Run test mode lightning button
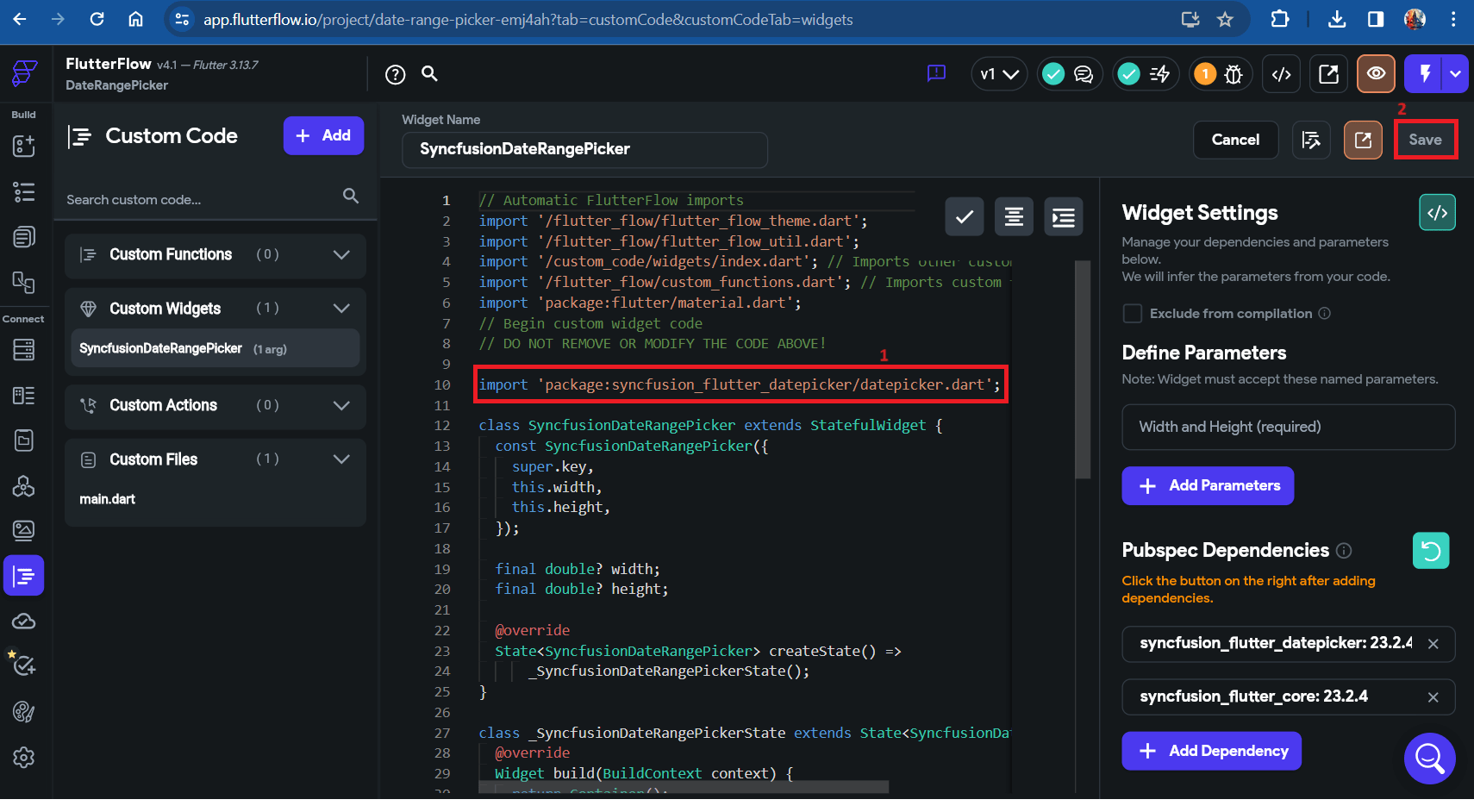 (1424, 74)
